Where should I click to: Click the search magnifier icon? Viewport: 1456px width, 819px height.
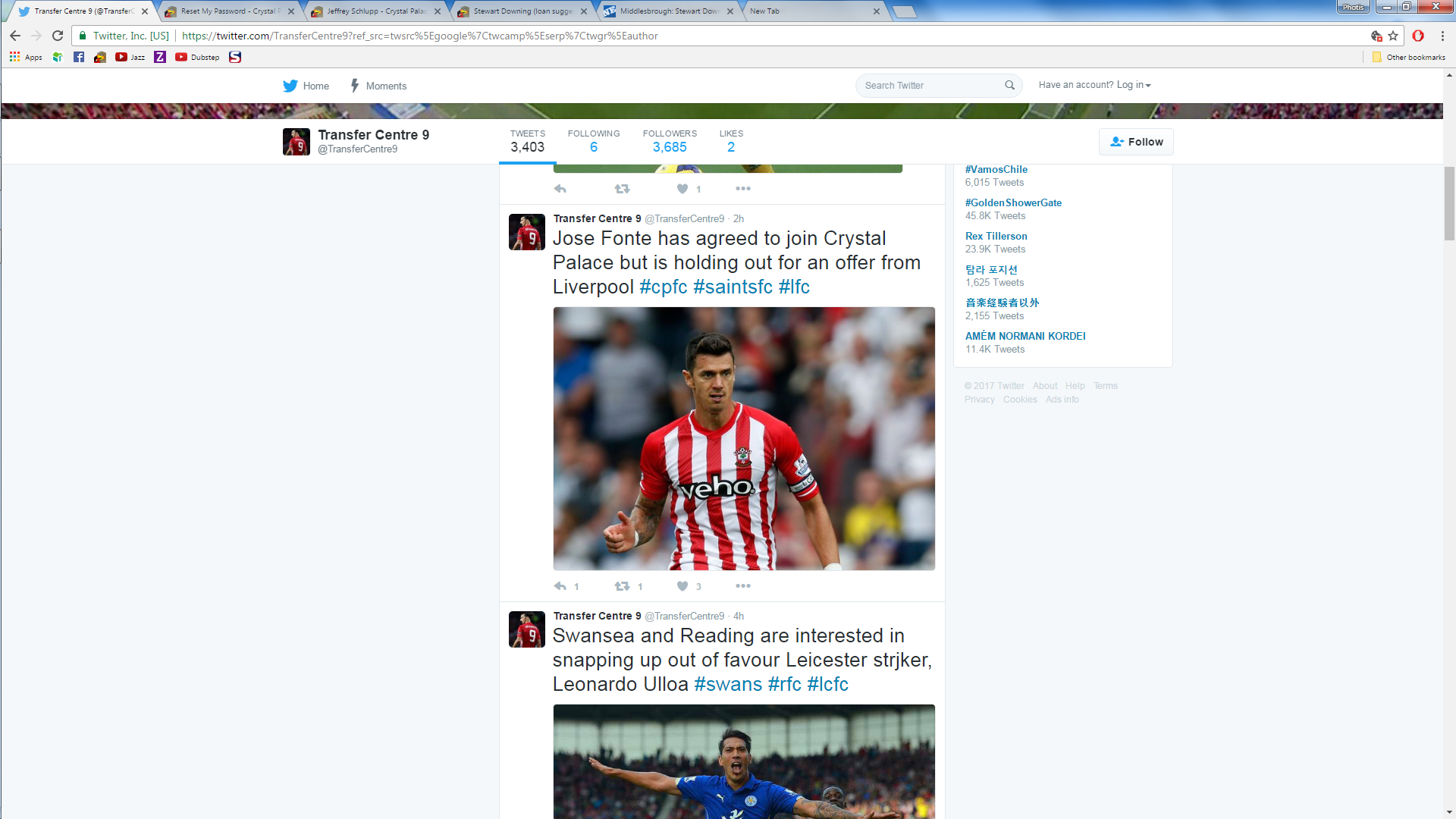click(1009, 85)
